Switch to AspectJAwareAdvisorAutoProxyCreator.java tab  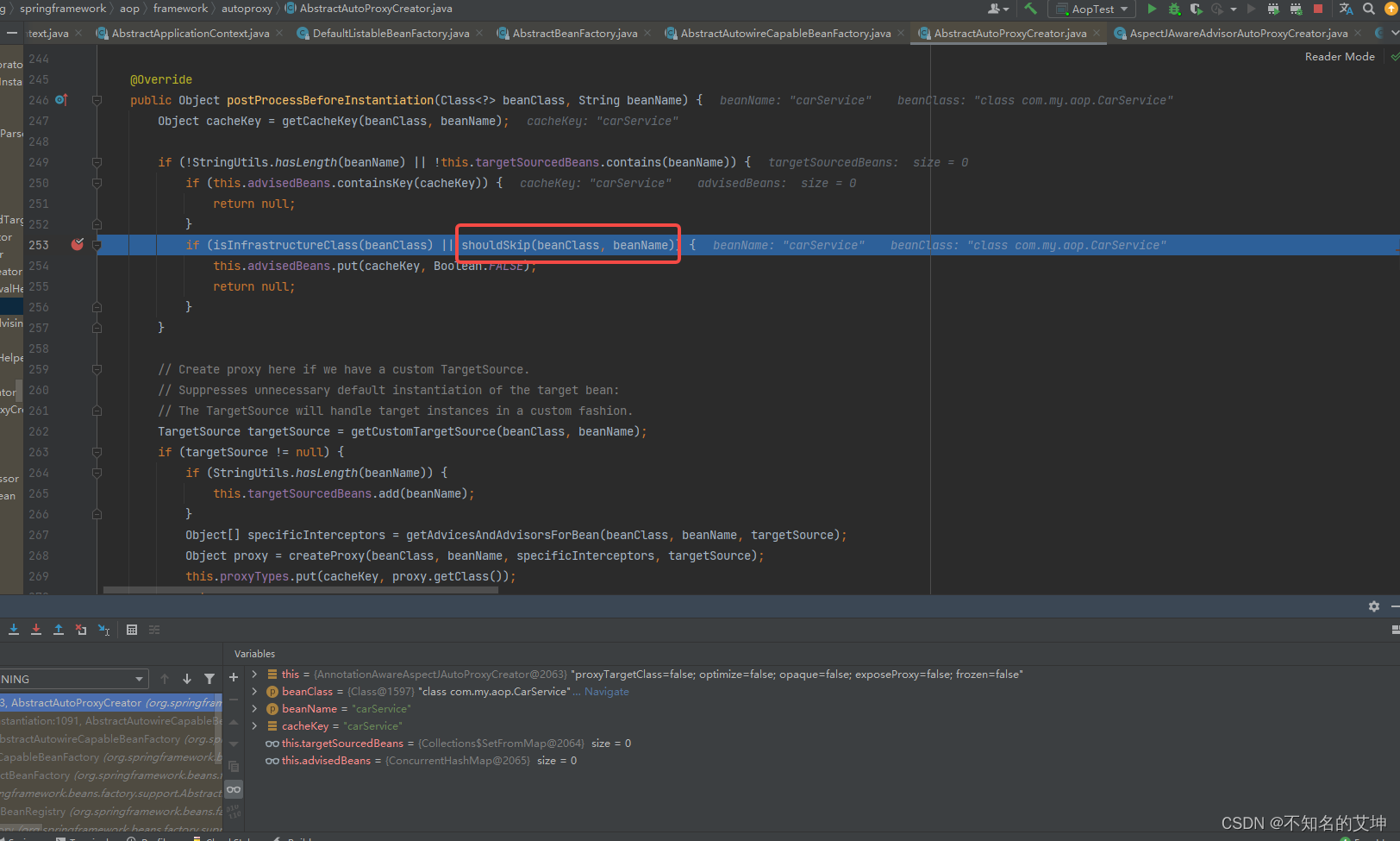tap(1238, 34)
